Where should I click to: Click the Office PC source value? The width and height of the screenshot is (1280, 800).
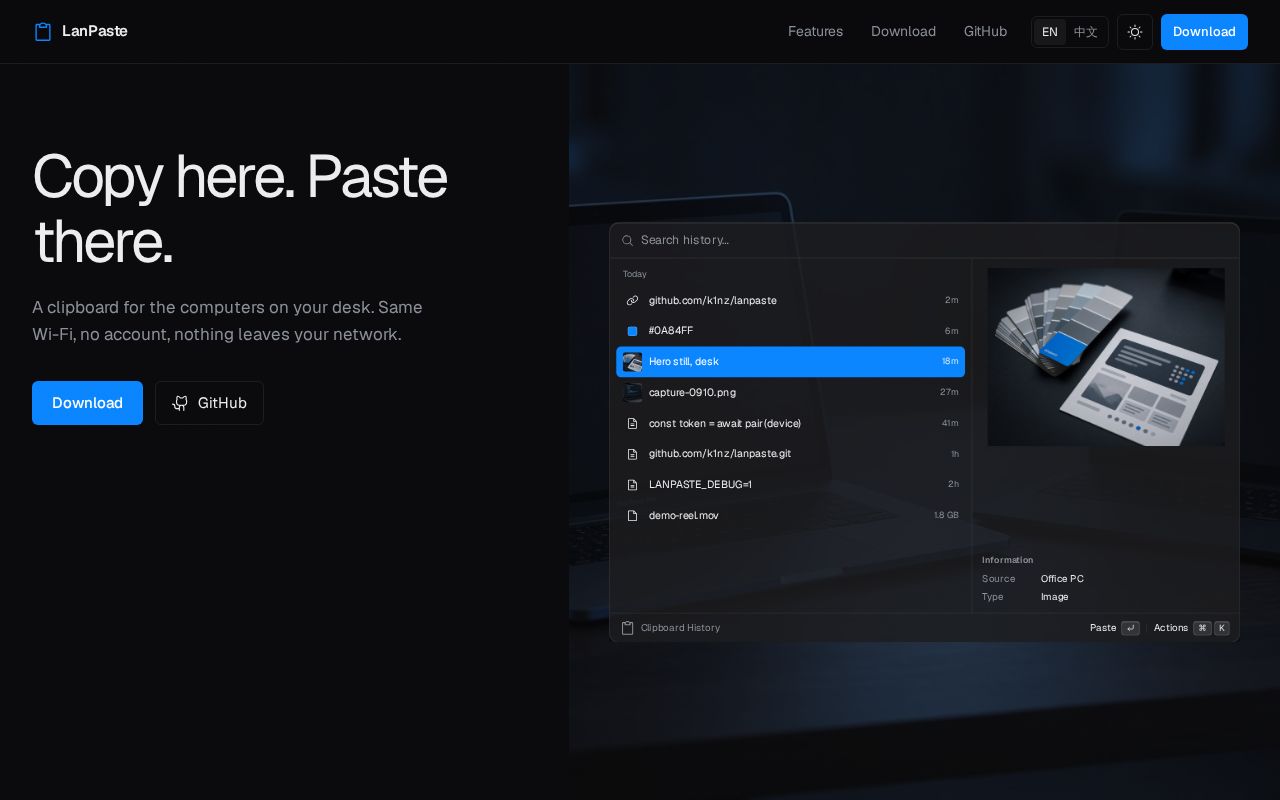pos(1062,579)
